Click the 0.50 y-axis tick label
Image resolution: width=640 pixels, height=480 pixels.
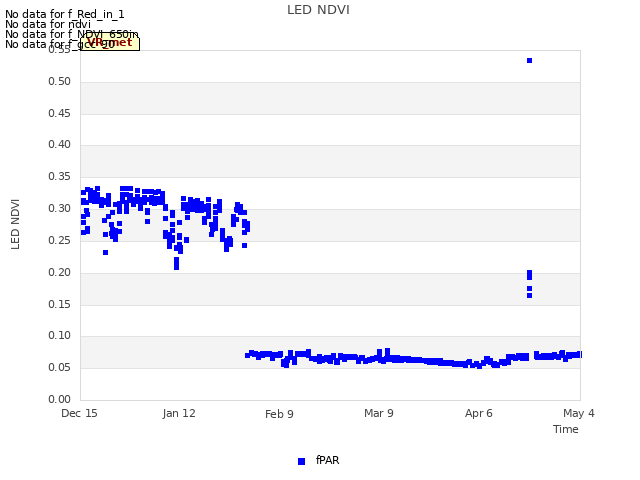click(x=60, y=82)
